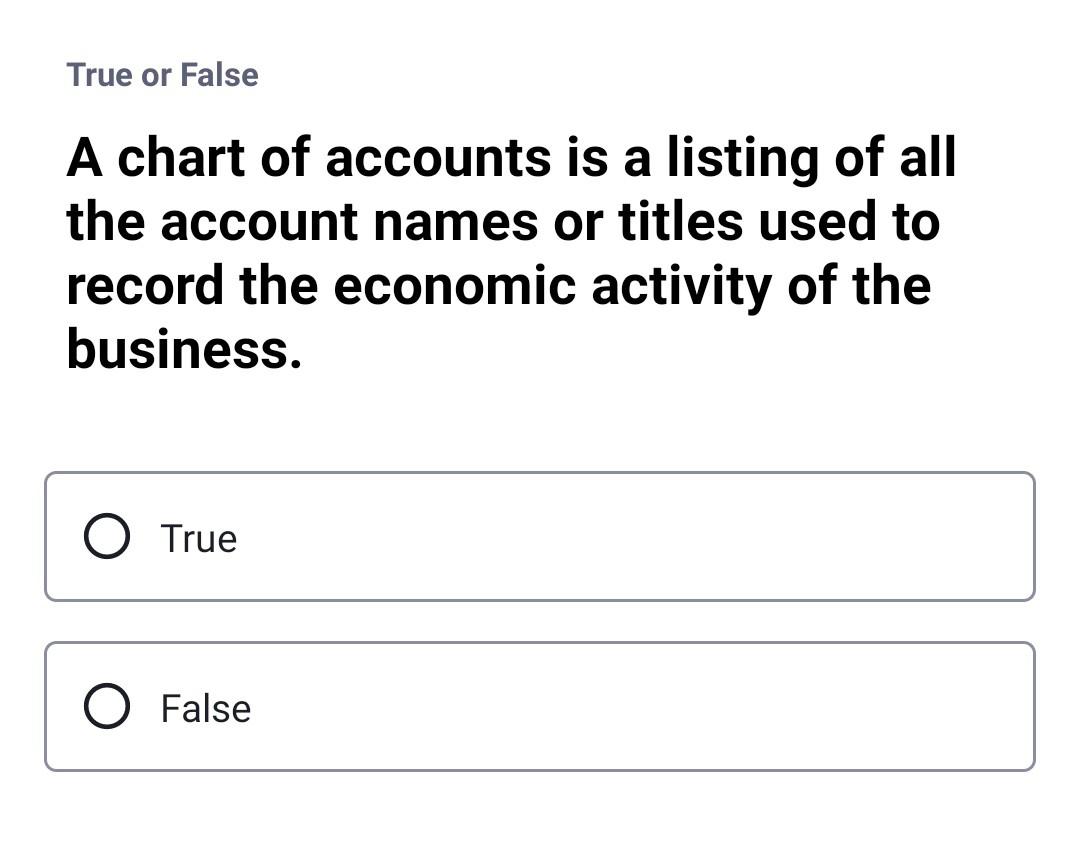Tap the circle next to True
1080x865 pixels.
click(106, 537)
